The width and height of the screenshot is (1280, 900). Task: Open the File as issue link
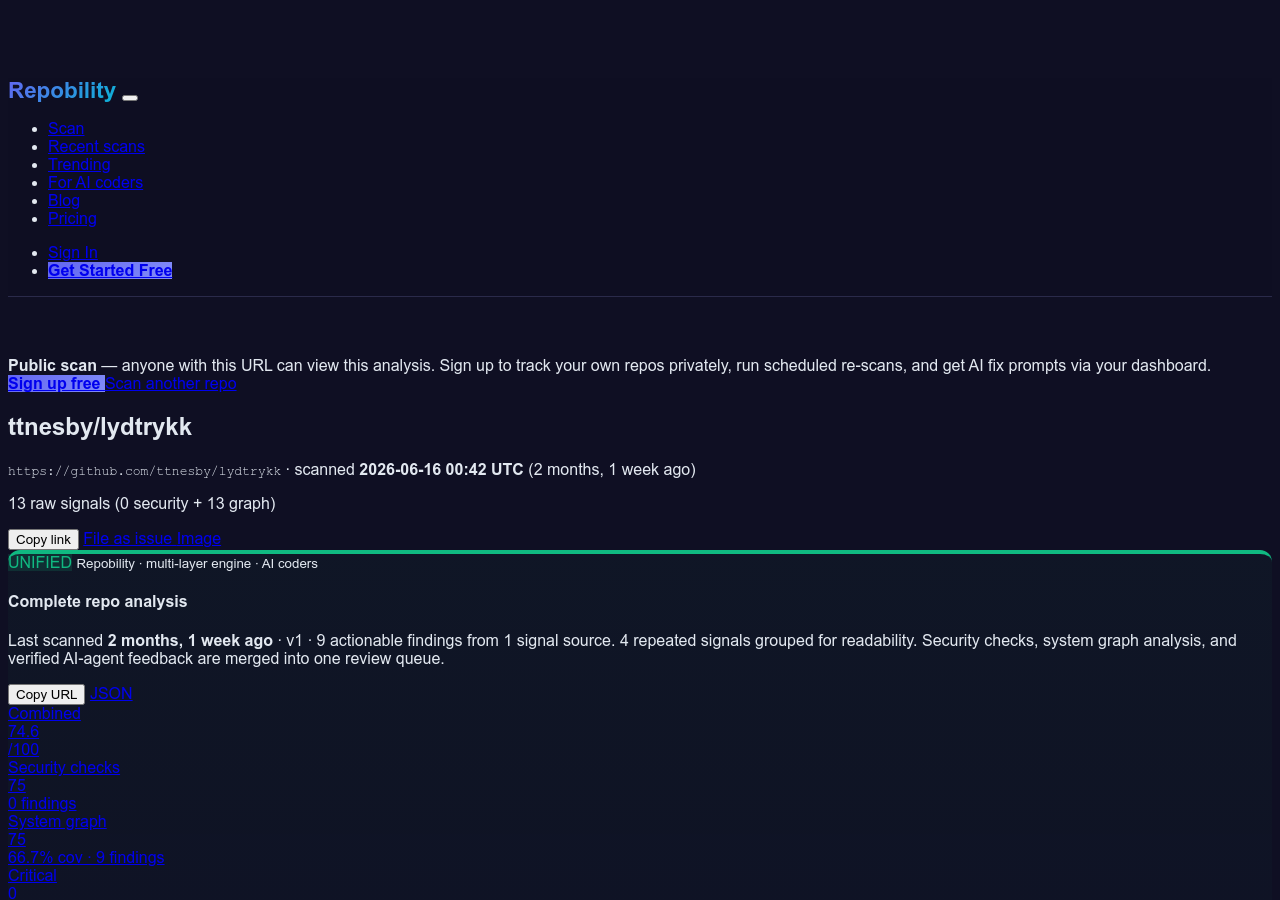click(128, 538)
